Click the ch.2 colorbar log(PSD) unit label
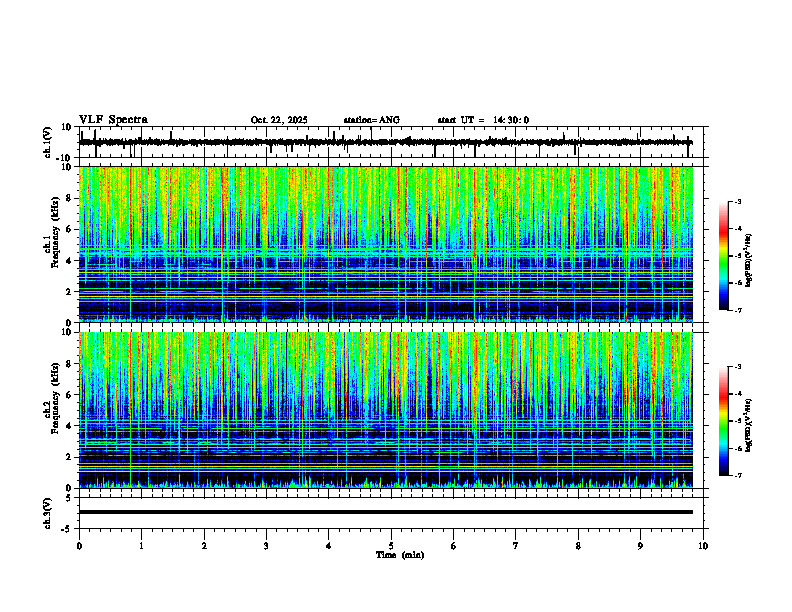This screenshot has height=612, width=792. 749,425
